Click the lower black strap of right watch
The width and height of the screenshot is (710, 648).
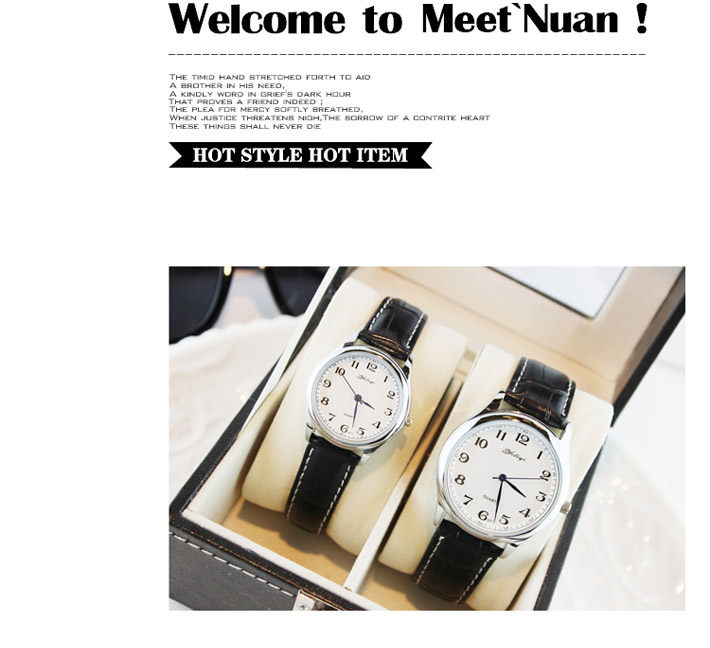point(455,562)
